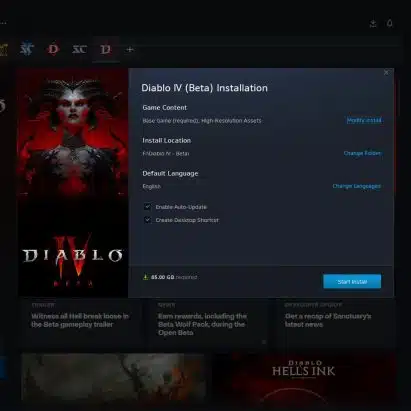Toggle the Enable Auto-Update checkbox

147,207
